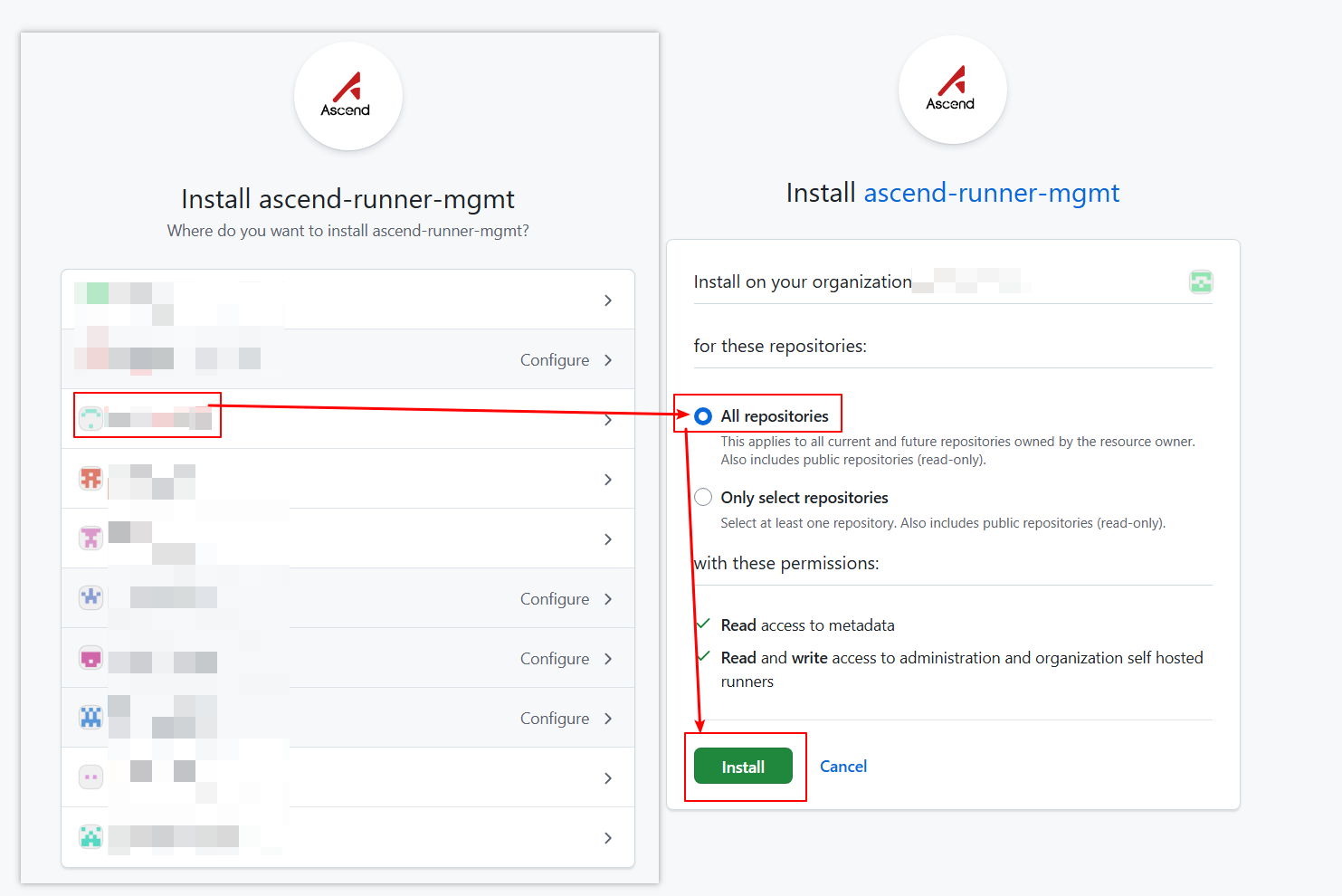
Task: Click the Cancel link
Action: [843, 767]
